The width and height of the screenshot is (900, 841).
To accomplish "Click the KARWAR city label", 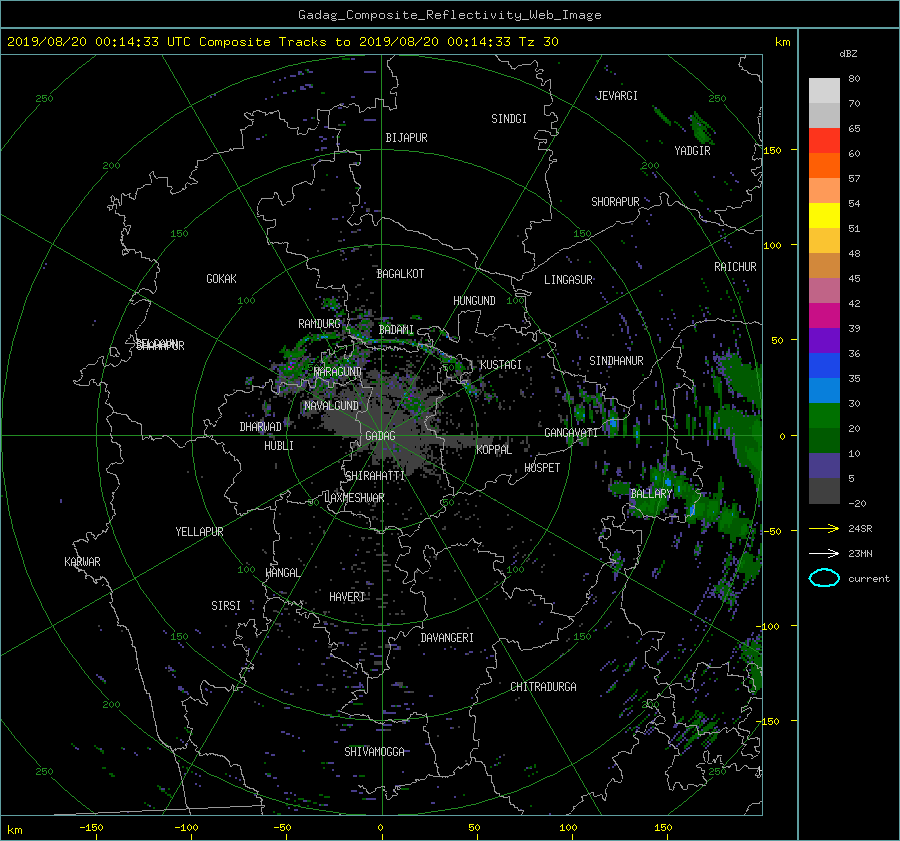I will (x=82, y=562).
